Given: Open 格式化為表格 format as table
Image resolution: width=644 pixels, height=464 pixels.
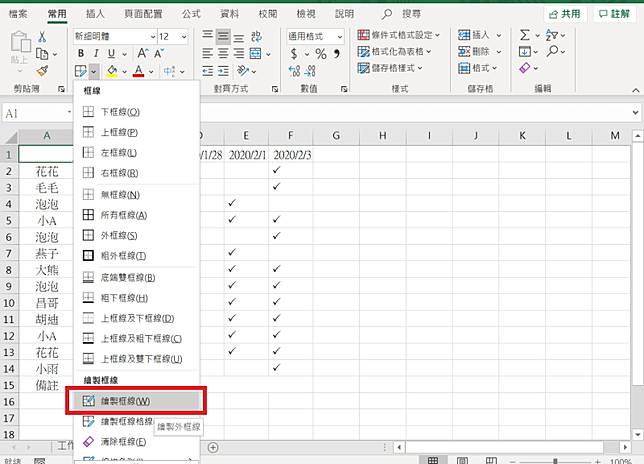Looking at the screenshot, I should tap(394, 52).
